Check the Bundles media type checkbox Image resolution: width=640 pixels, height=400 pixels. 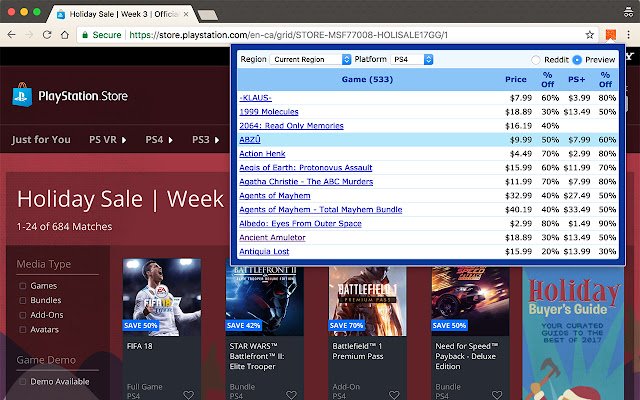pyautogui.click(x=22, y=300)
